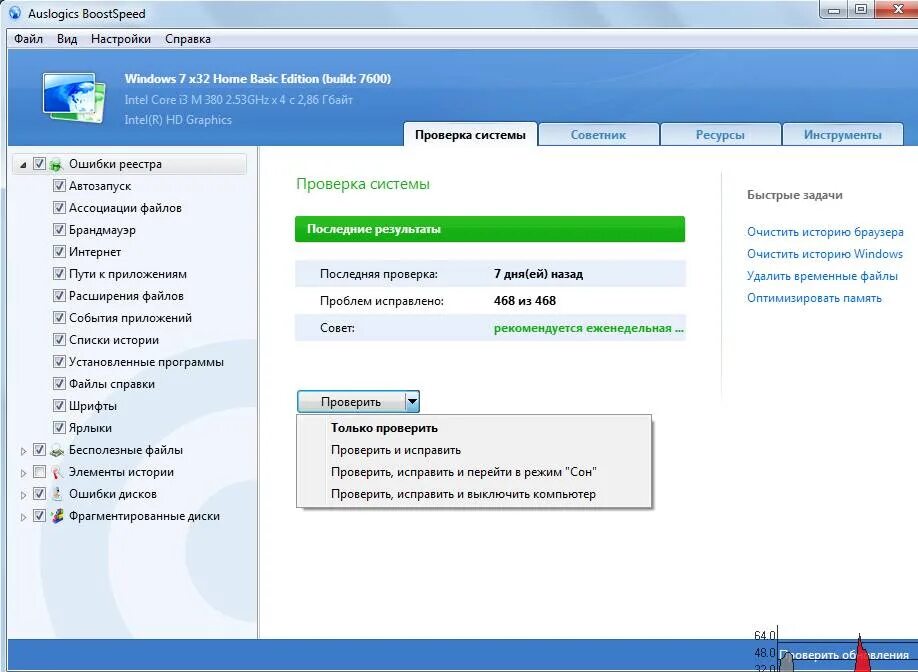Open the Настройки menu
Image resolution: width=918 pixels, height=672 pixels.
[121, 39]
